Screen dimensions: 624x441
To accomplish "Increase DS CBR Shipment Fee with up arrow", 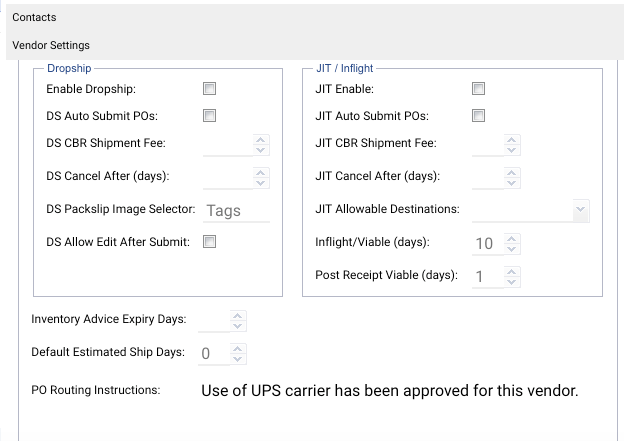I will coord(261,140).
